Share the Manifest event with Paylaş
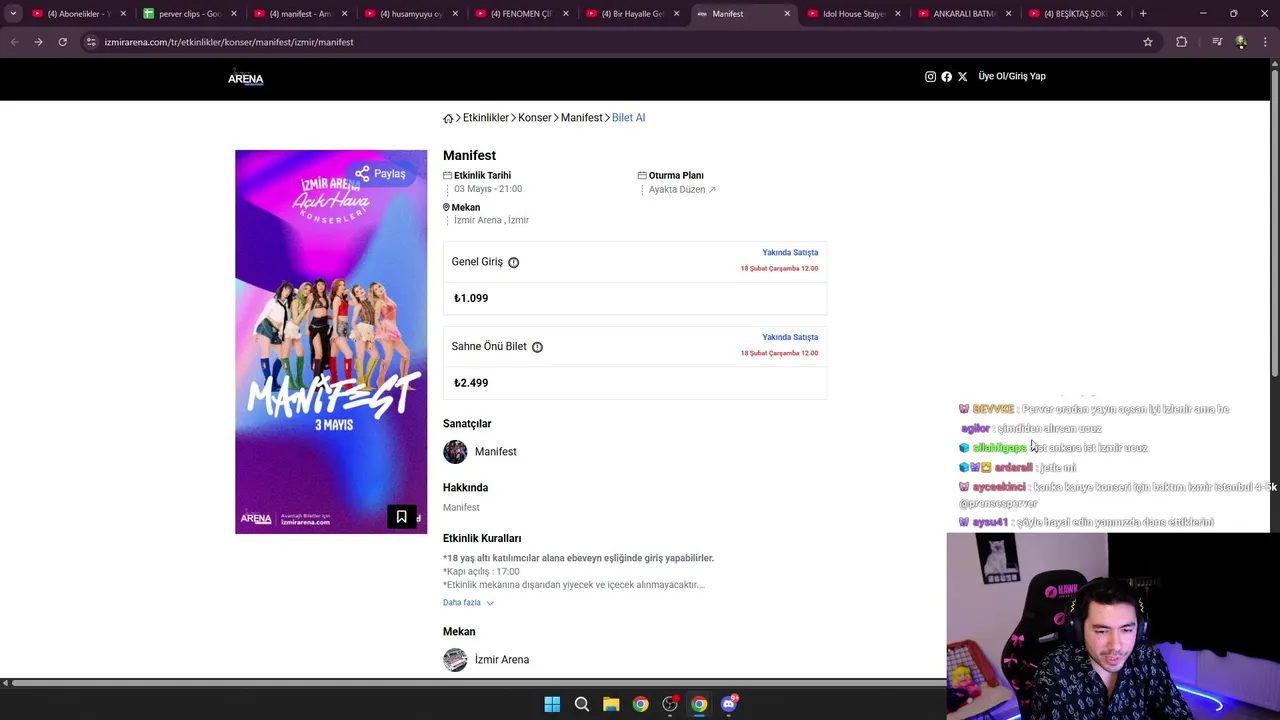 [x=380, y=174]
